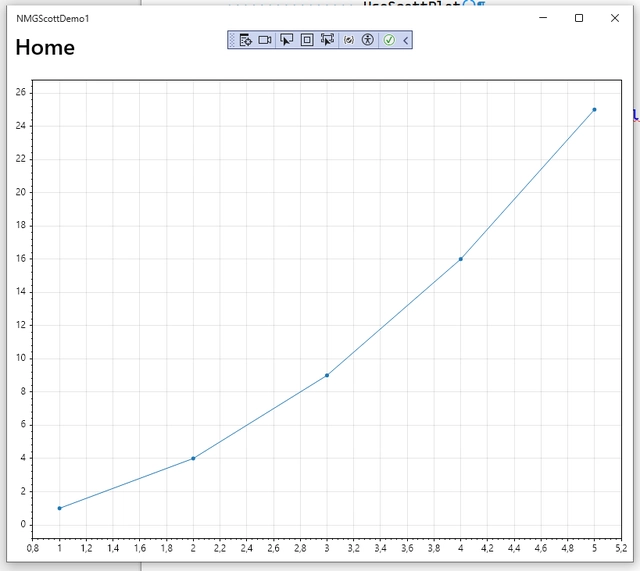Minimize the NMGScottDemo1 window
Viewport: 640px width, 571px height.
click(x=543, y=18)
